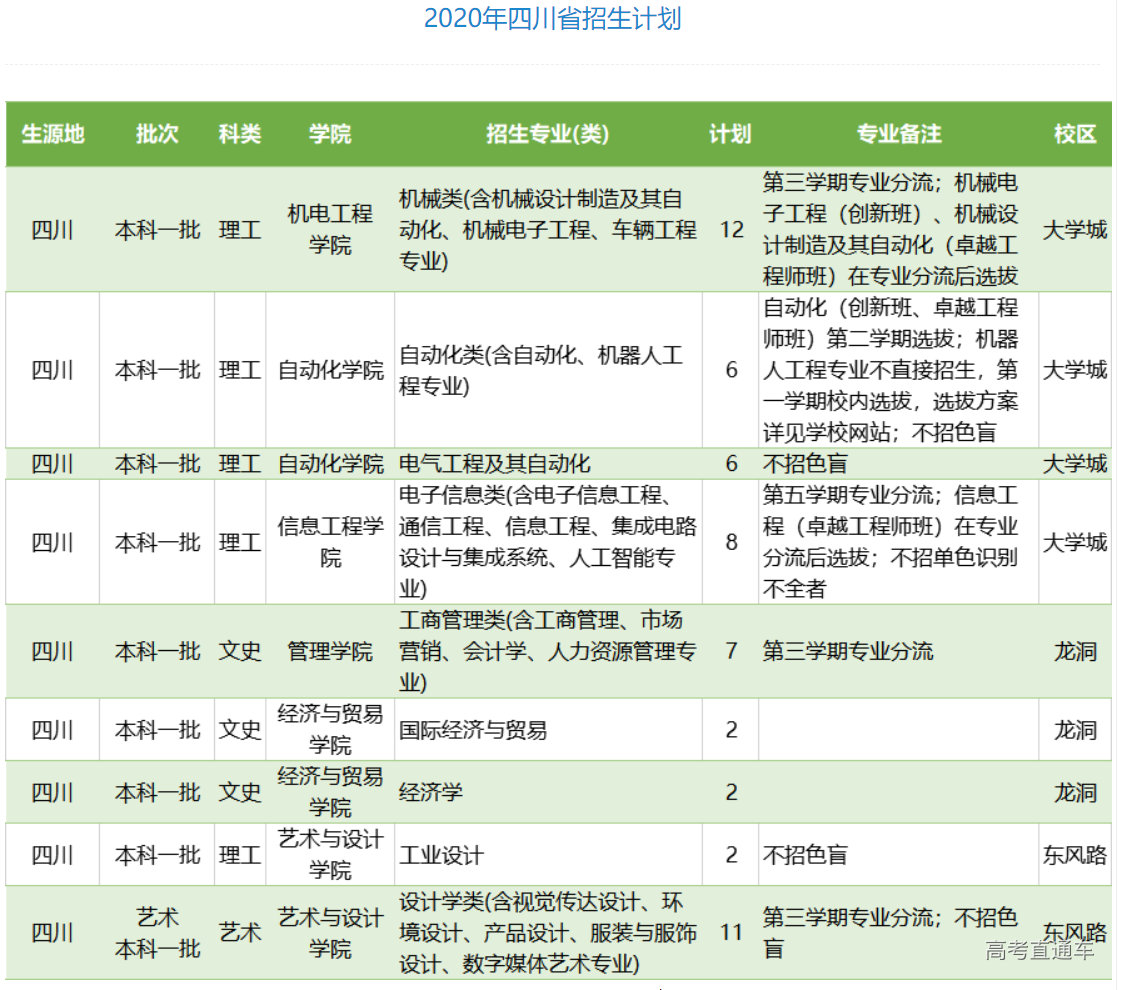1123x990 pixels.
Task: Select the 艺术本科一批 batch cell
Action: pos(157,933)
